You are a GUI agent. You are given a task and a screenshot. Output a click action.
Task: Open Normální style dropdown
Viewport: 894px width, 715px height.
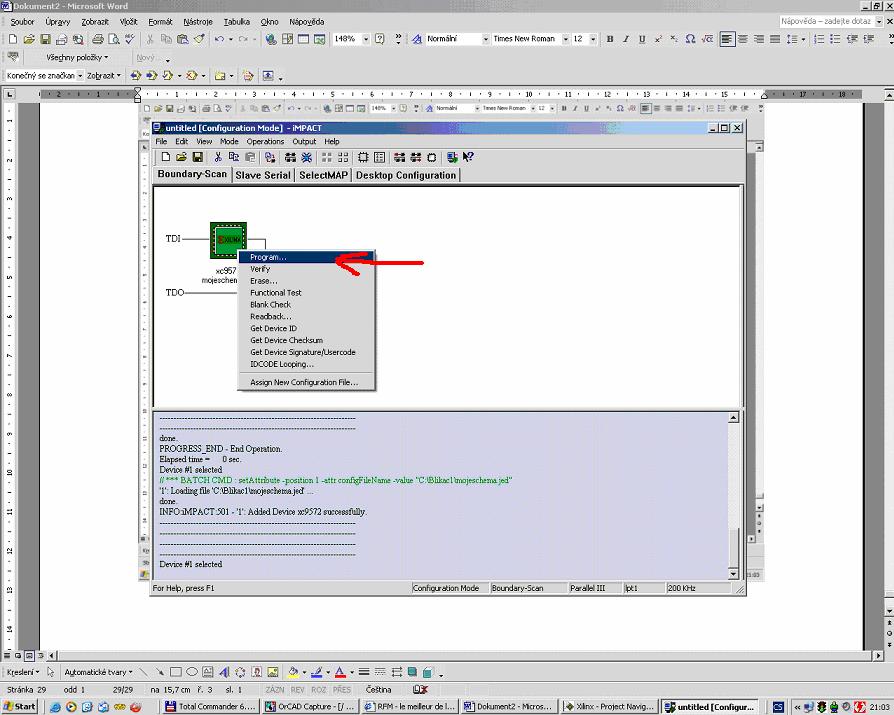tap(486, 39)
